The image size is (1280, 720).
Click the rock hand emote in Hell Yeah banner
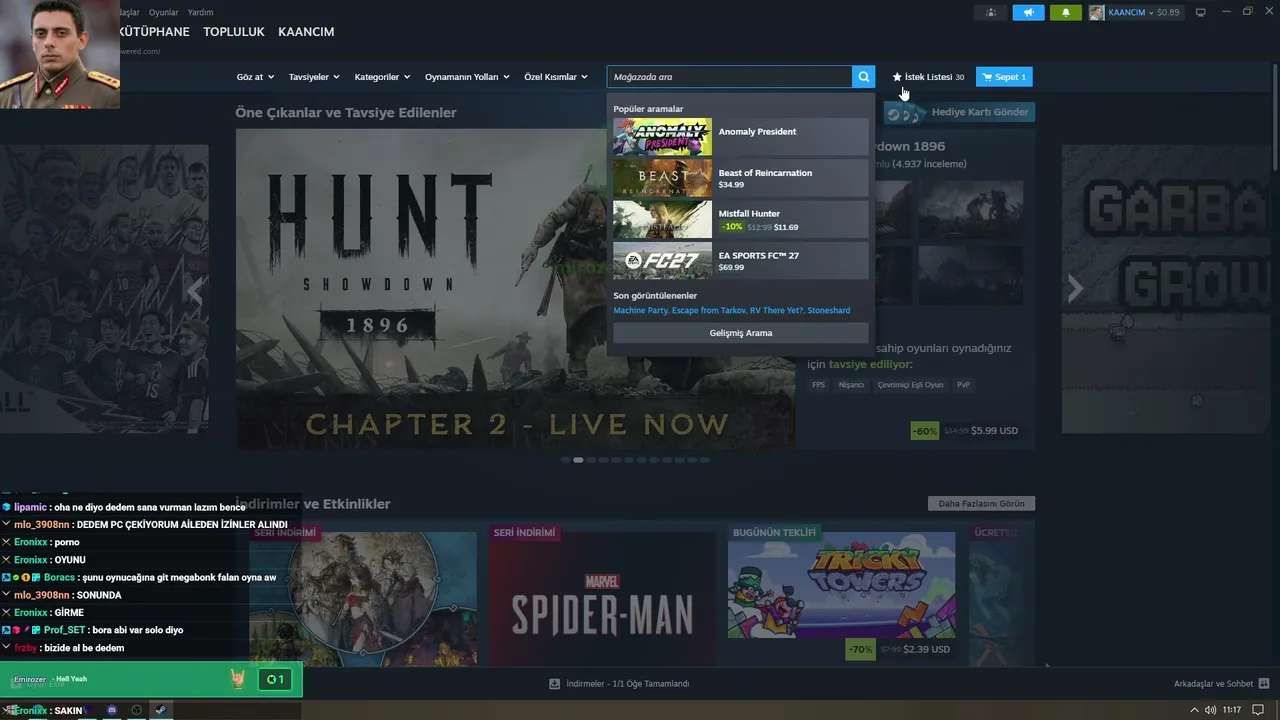coord(238,680)
